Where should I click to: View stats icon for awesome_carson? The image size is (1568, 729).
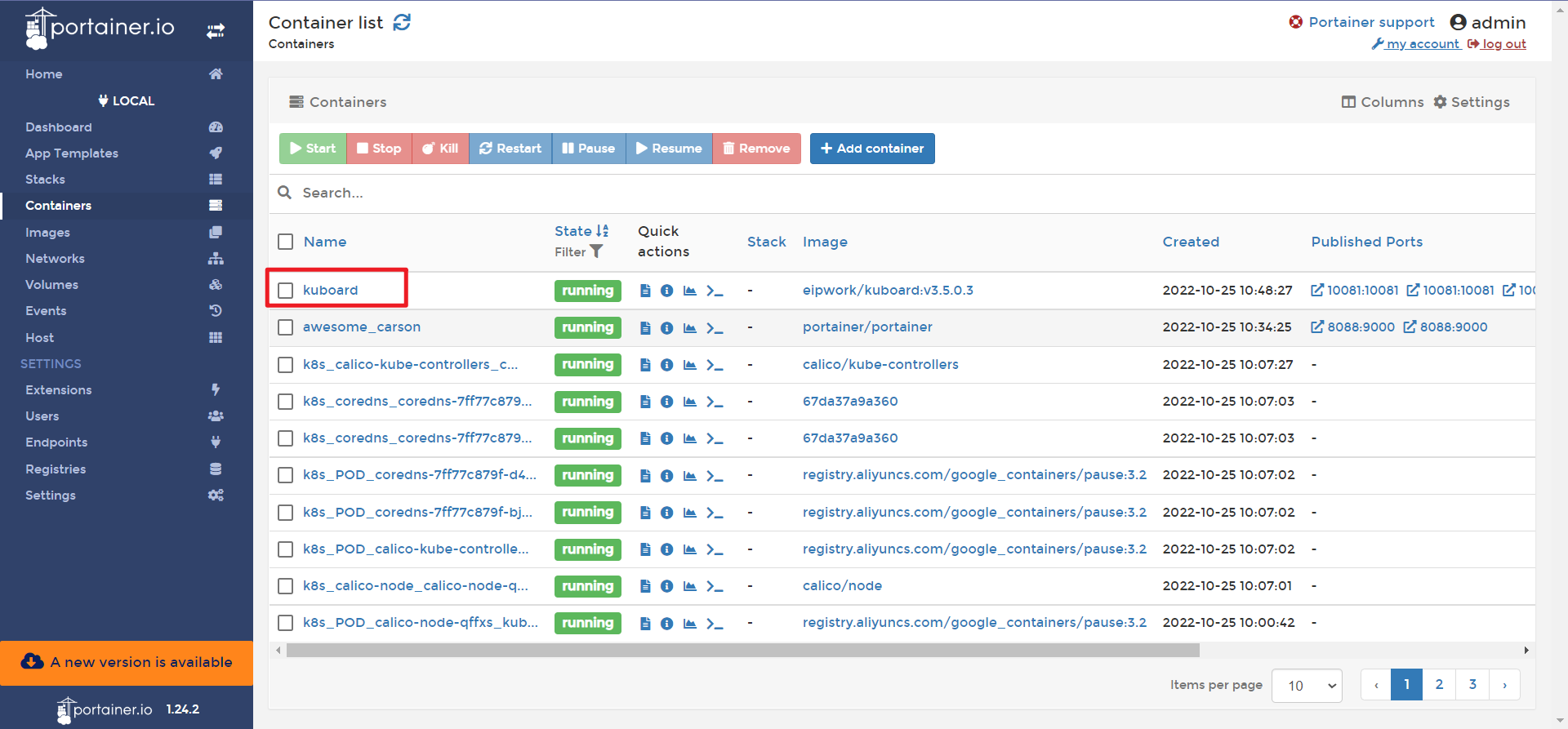[690, 327]
